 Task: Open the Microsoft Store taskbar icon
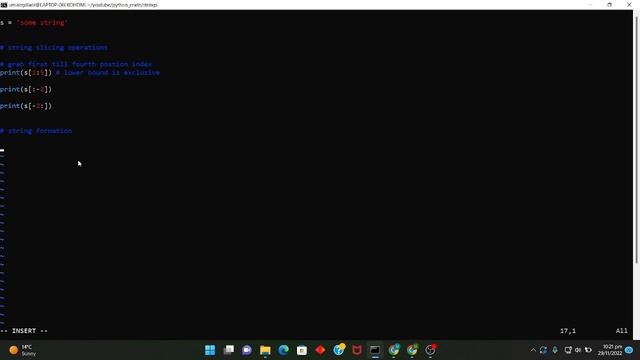pyautogui.click(x=302, y=350)
